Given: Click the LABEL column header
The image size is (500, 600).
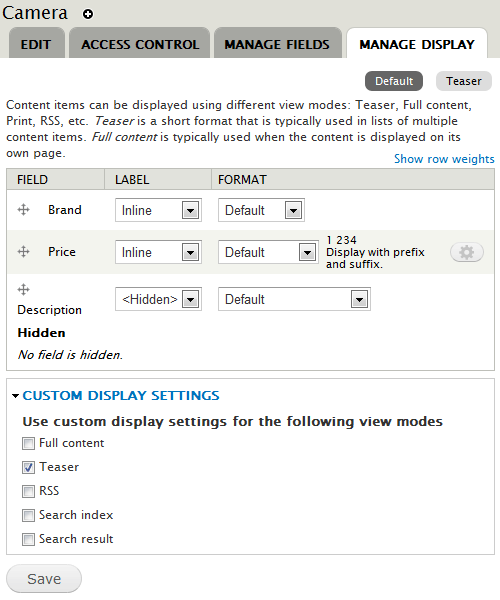Looking at the screenshot, I should [x=132, y=179].
